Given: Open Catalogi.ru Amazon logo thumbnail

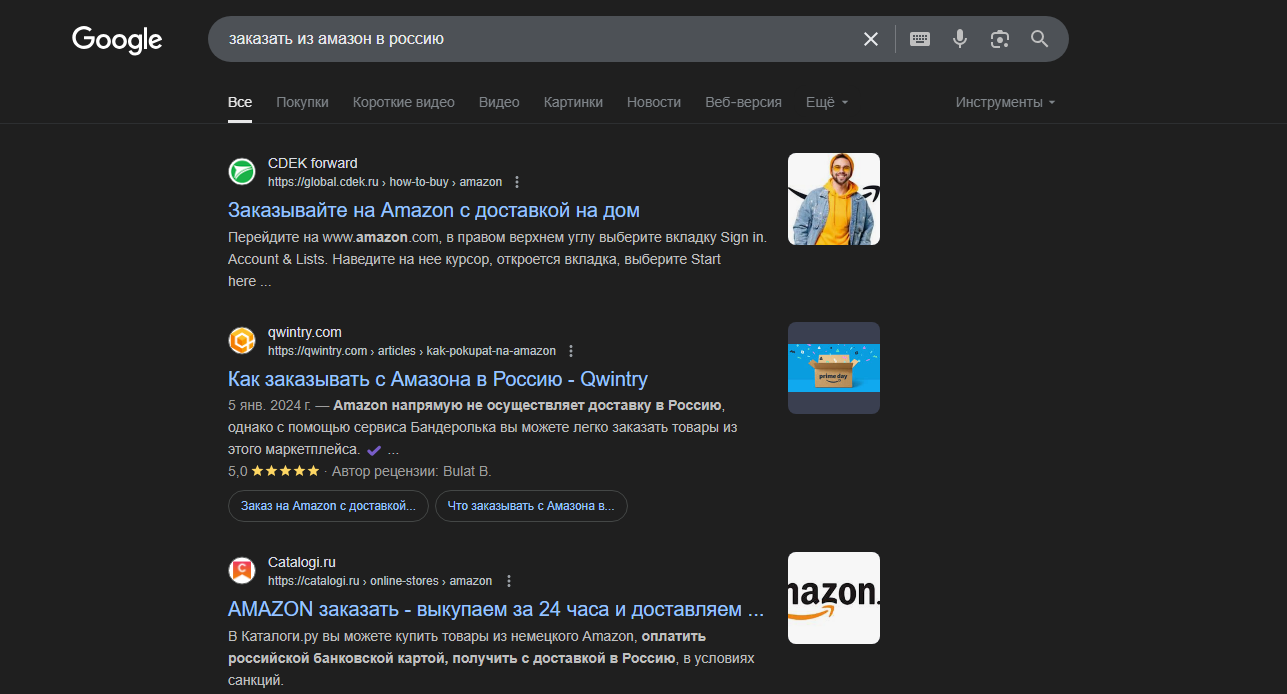Looking at the screenshot, I should pos(834,598).
